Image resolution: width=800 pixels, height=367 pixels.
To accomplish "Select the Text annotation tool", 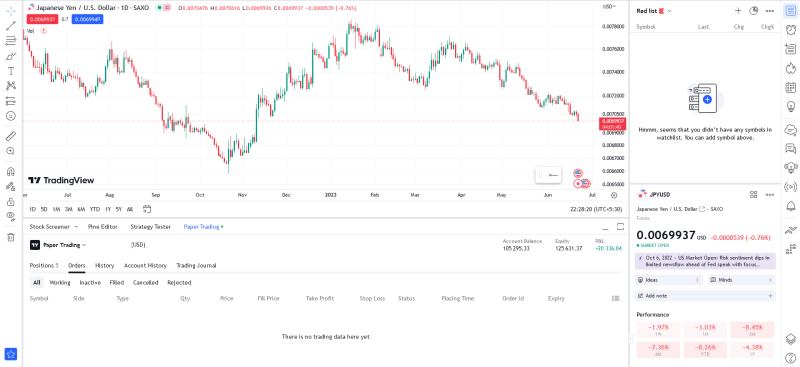I will (11, 71).
